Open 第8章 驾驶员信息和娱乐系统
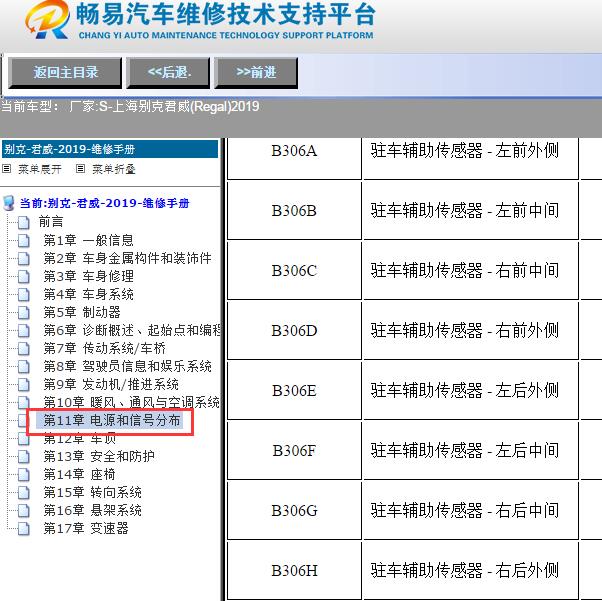Screen dimensions: 602x601 [x=127, y=366]
